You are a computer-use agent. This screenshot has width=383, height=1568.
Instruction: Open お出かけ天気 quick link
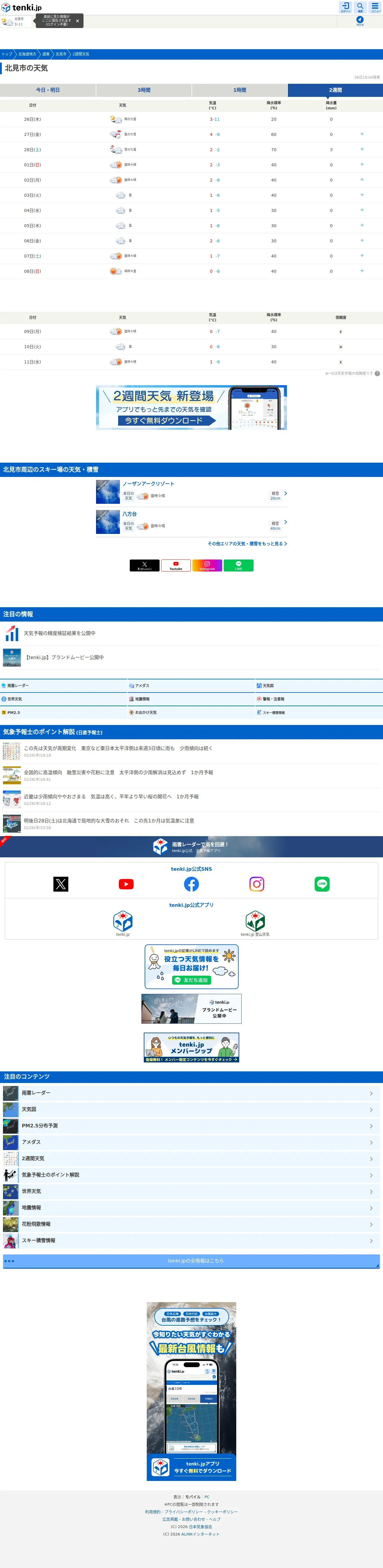191,712
